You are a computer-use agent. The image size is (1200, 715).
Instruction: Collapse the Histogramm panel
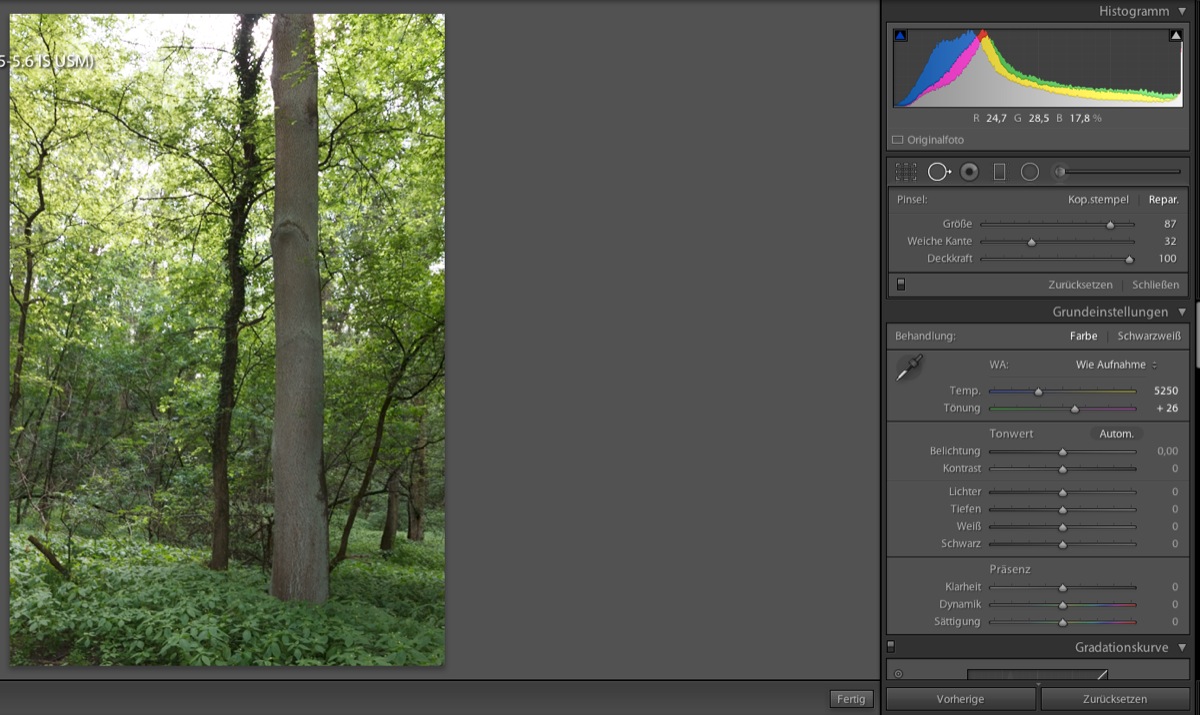click(x=1182, y=11)
